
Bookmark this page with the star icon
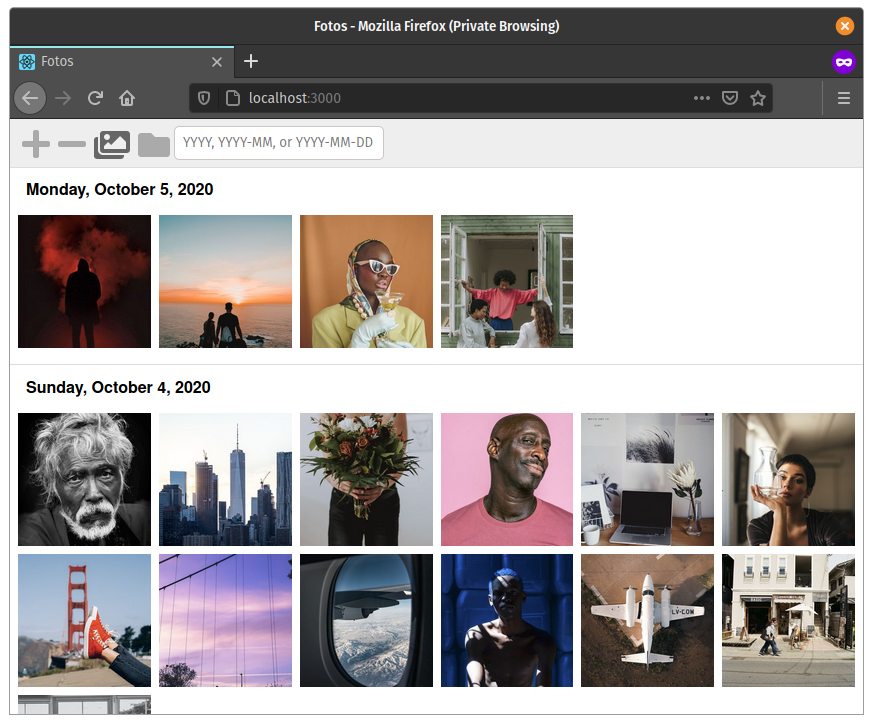coord(758,98)
